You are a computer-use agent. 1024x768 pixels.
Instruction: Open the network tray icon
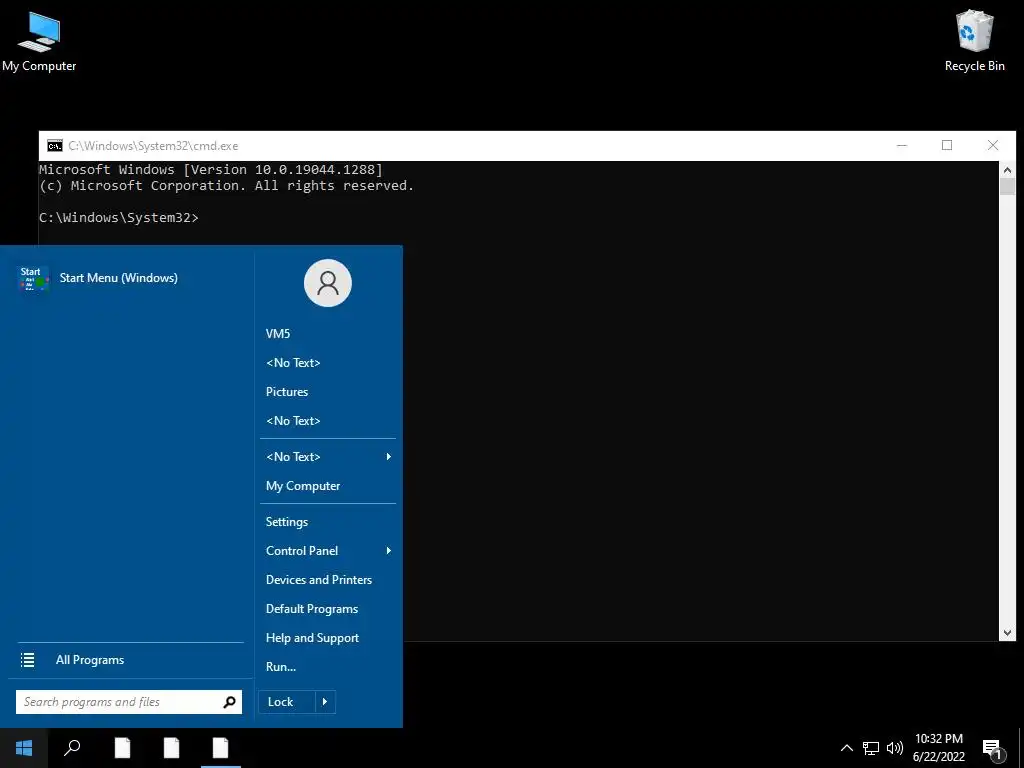coord(871,748)
